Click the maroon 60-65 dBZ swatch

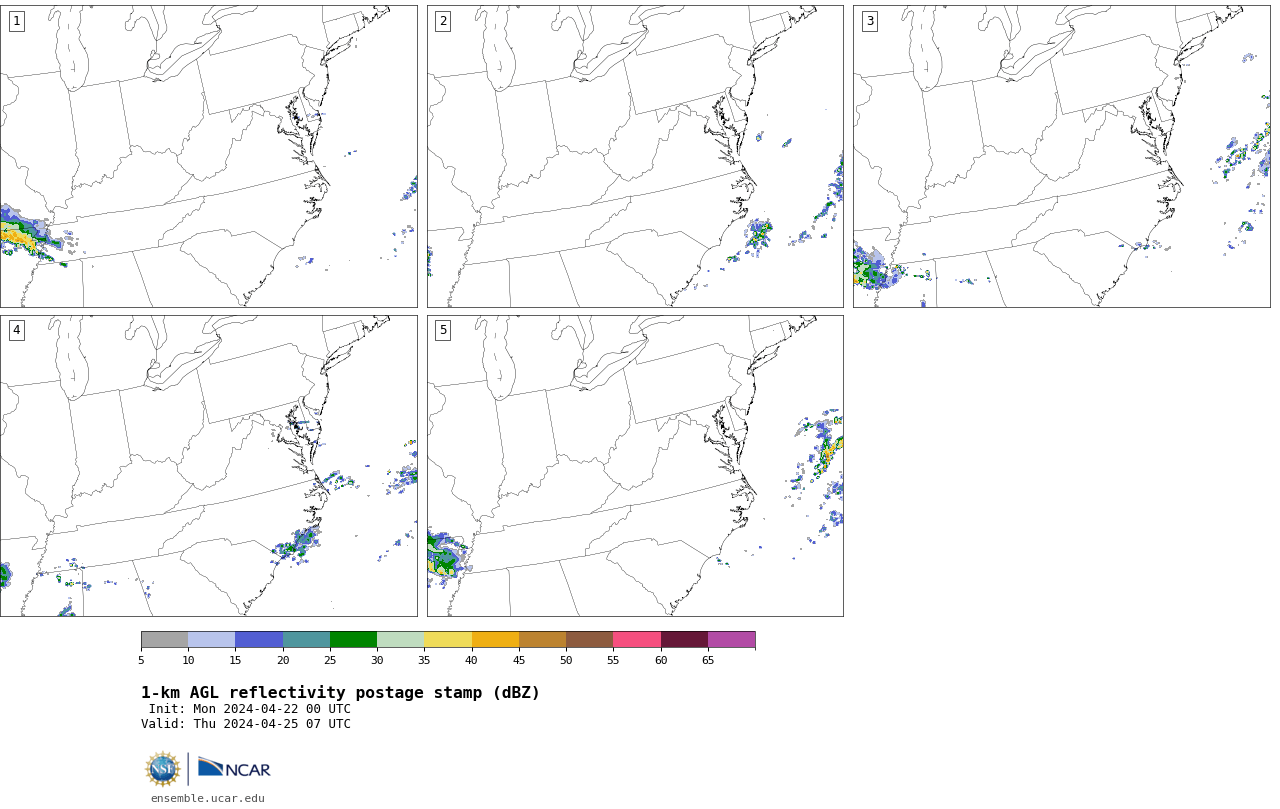684,640
